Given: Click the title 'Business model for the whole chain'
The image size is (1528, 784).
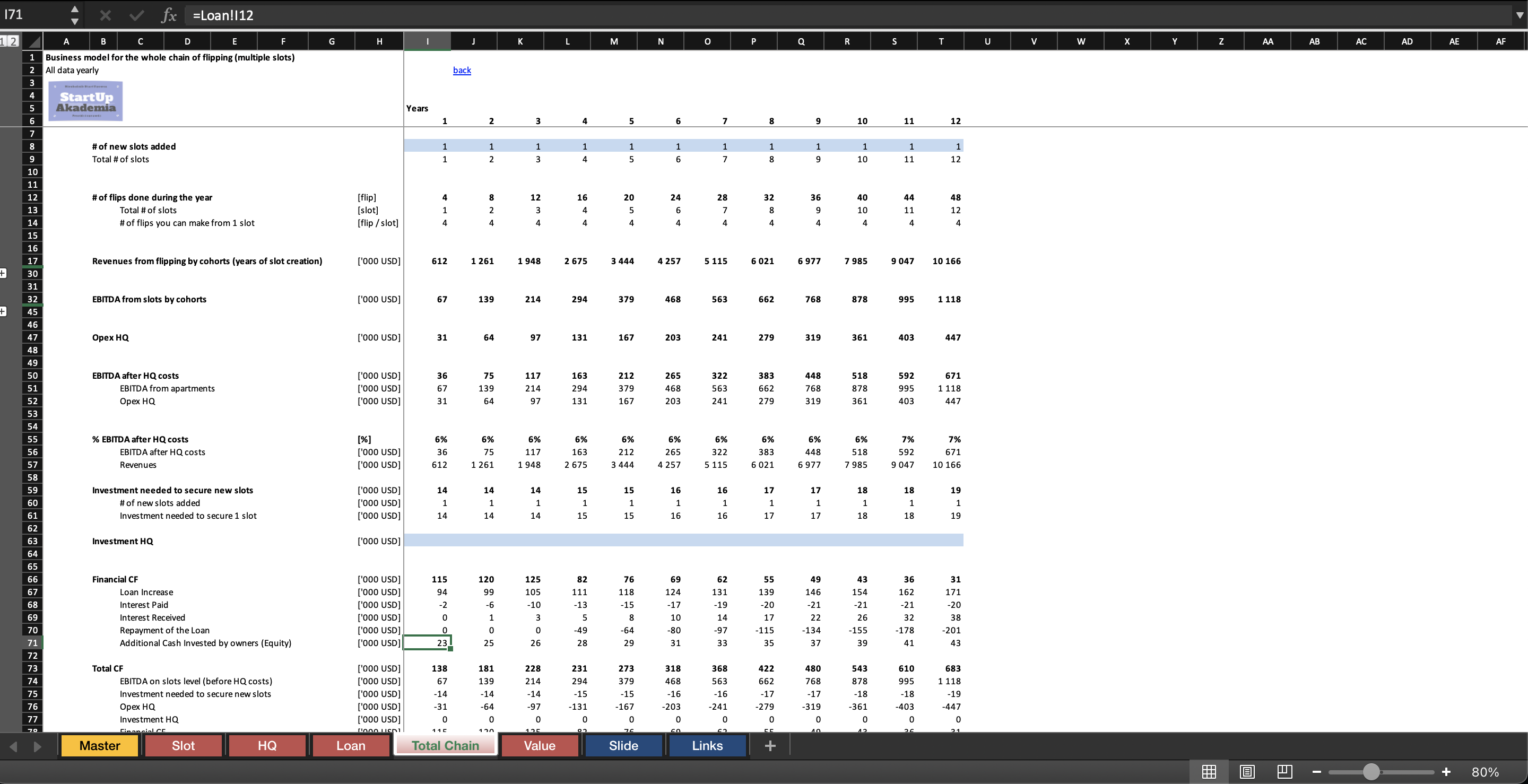Looking at the screenshot, I should pyautogui.click(x=170, y=57).
